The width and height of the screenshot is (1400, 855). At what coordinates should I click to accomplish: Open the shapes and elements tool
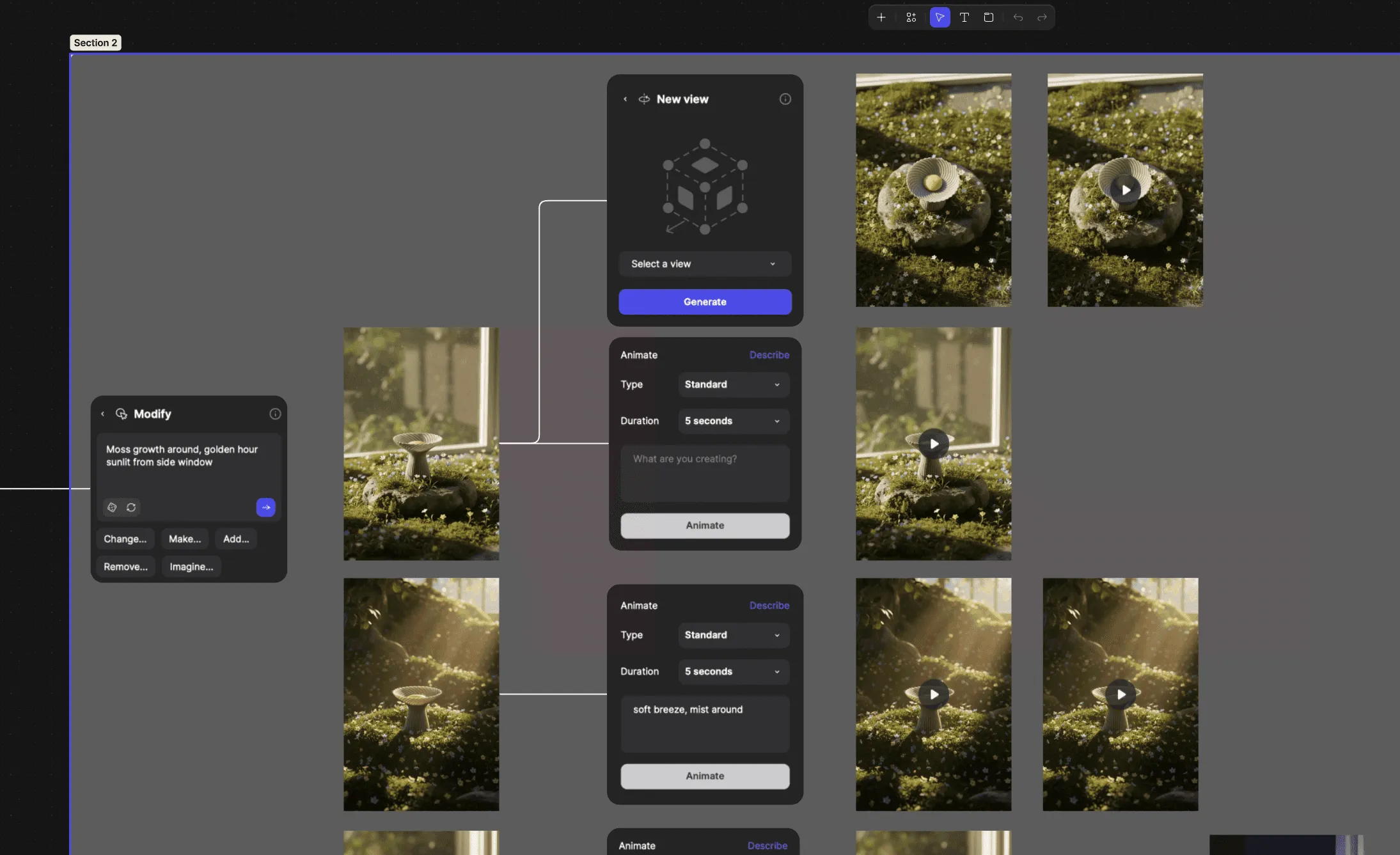(911, 17)
